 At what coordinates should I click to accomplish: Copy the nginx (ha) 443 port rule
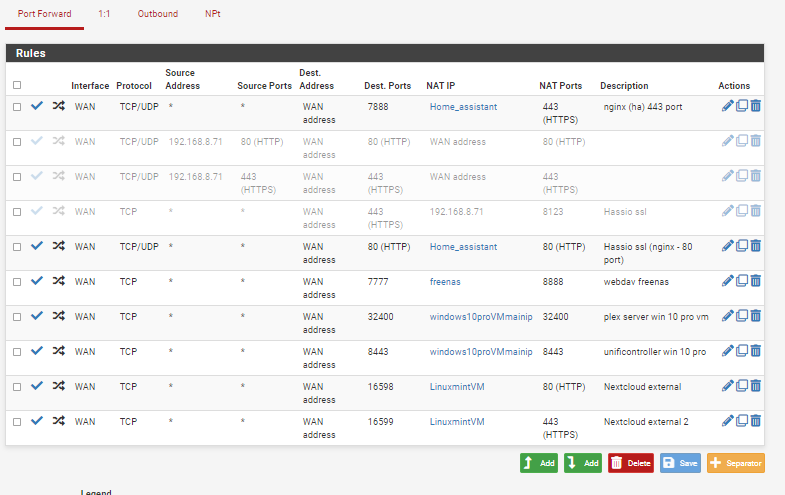(742, 106)
